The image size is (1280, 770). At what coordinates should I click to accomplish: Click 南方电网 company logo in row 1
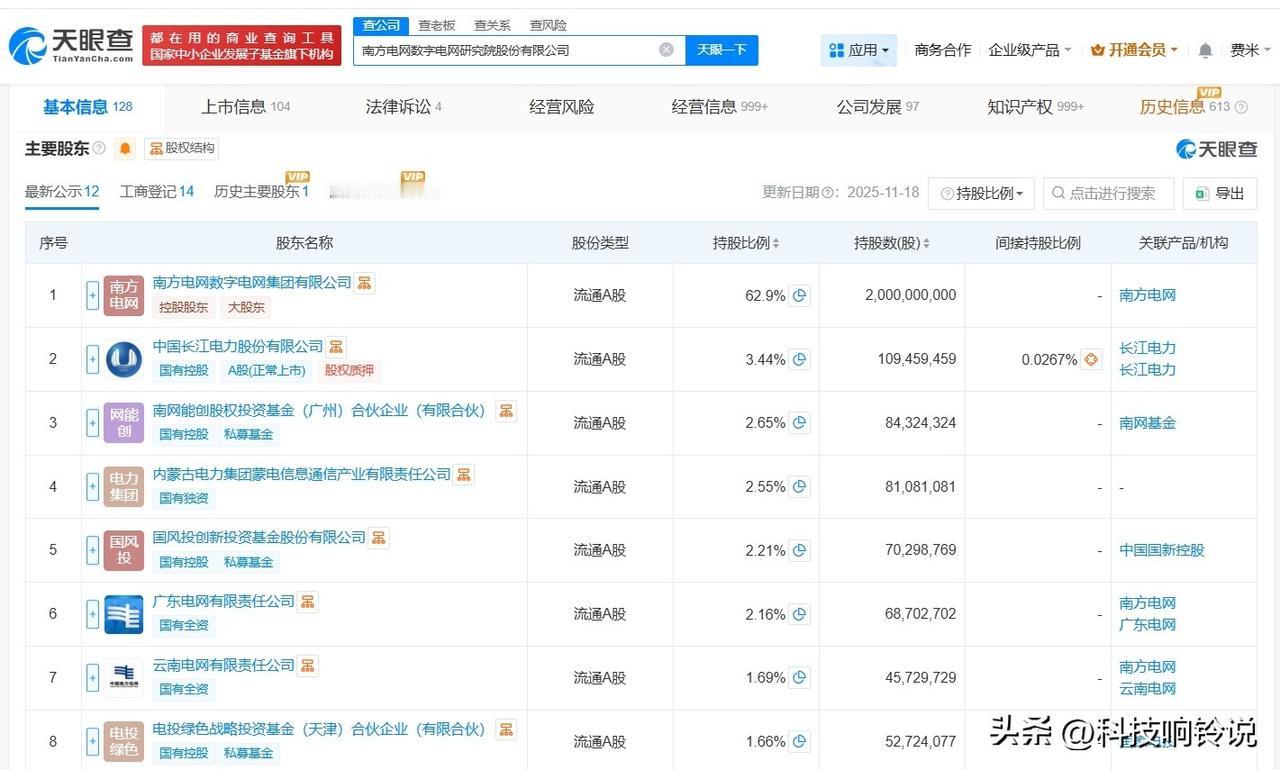coord(124,296)
